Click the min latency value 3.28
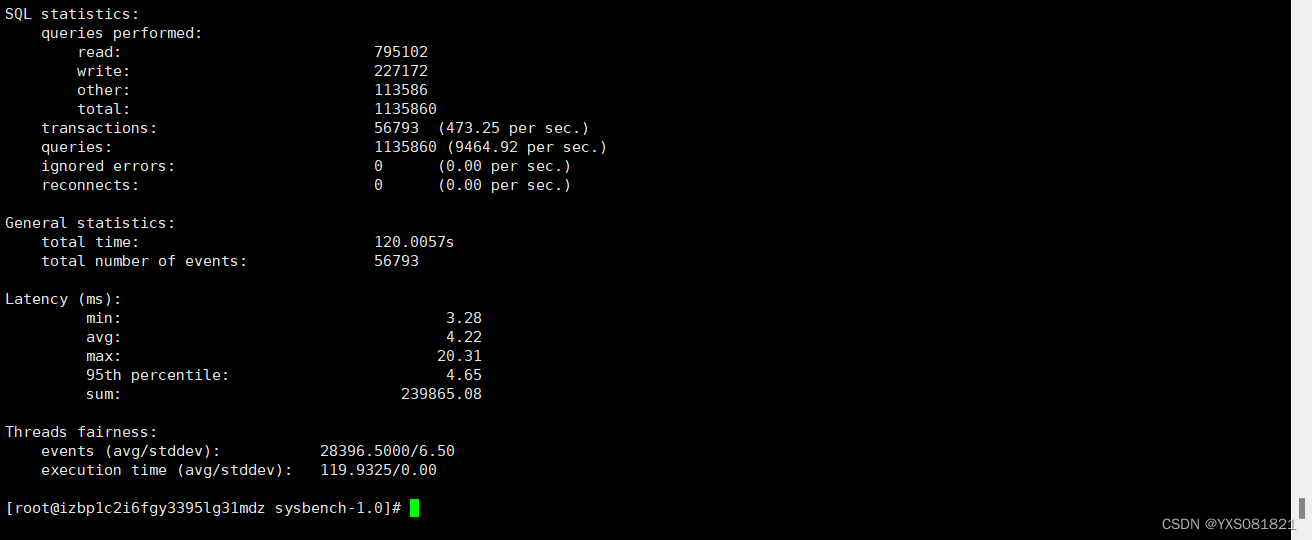This screenshot has height=540, width=1312. (x=464, y=318)
